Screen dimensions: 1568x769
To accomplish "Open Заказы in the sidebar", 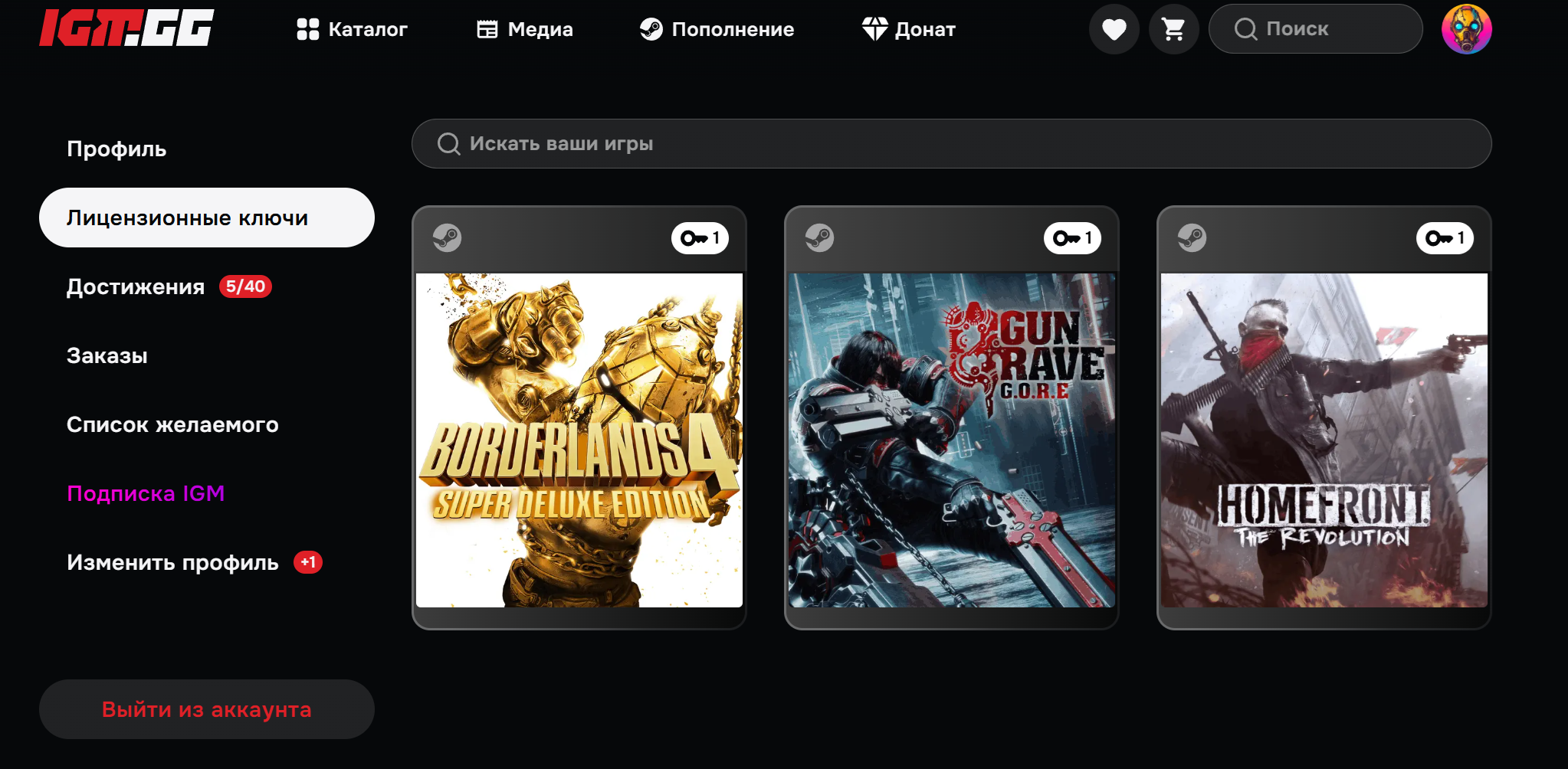I will (107, 355).
